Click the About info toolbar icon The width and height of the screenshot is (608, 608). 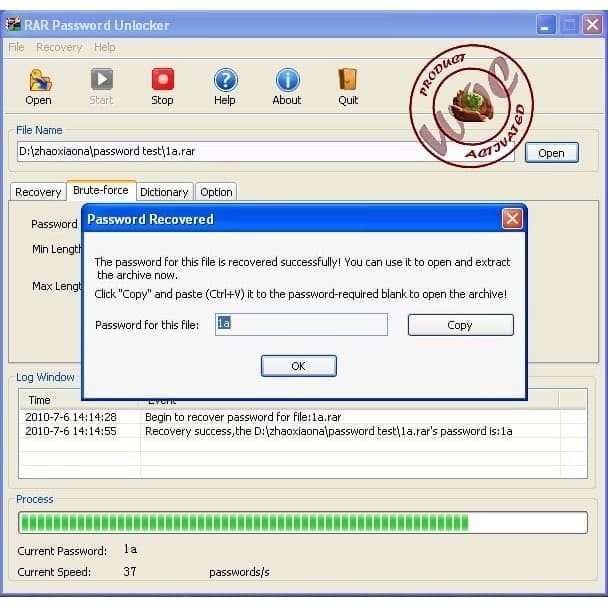coord(287,79)
